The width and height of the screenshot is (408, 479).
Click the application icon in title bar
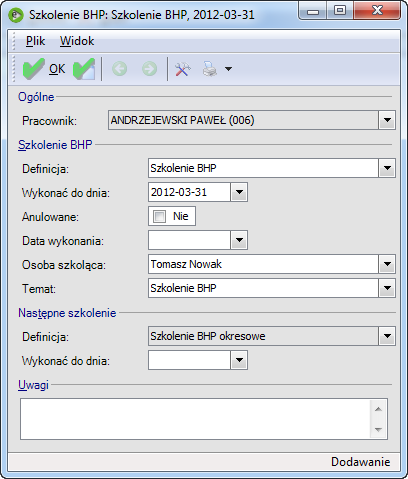click(16, 15)
